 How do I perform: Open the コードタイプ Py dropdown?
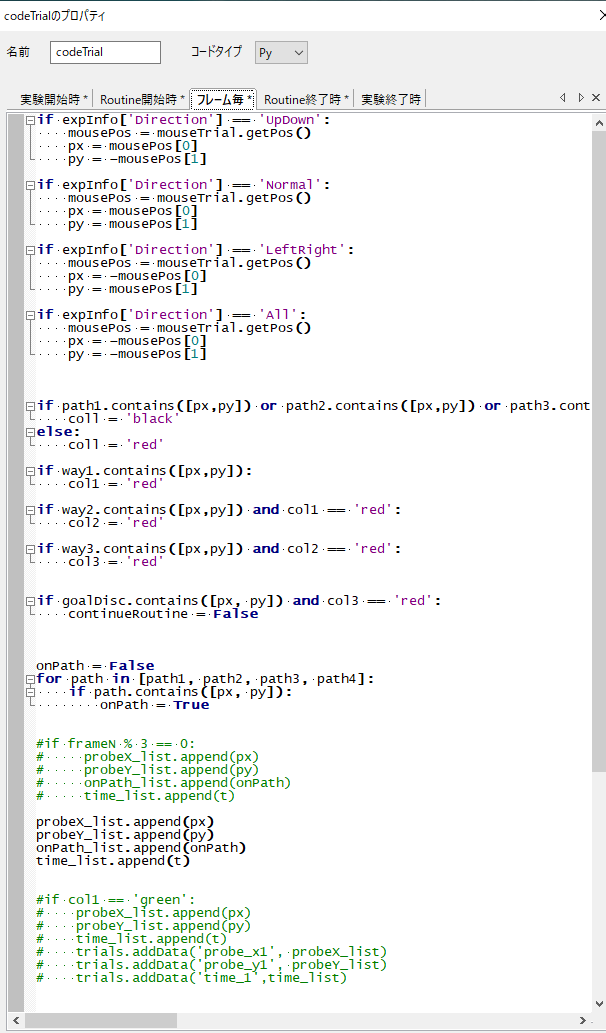click(x=280, y=52)
